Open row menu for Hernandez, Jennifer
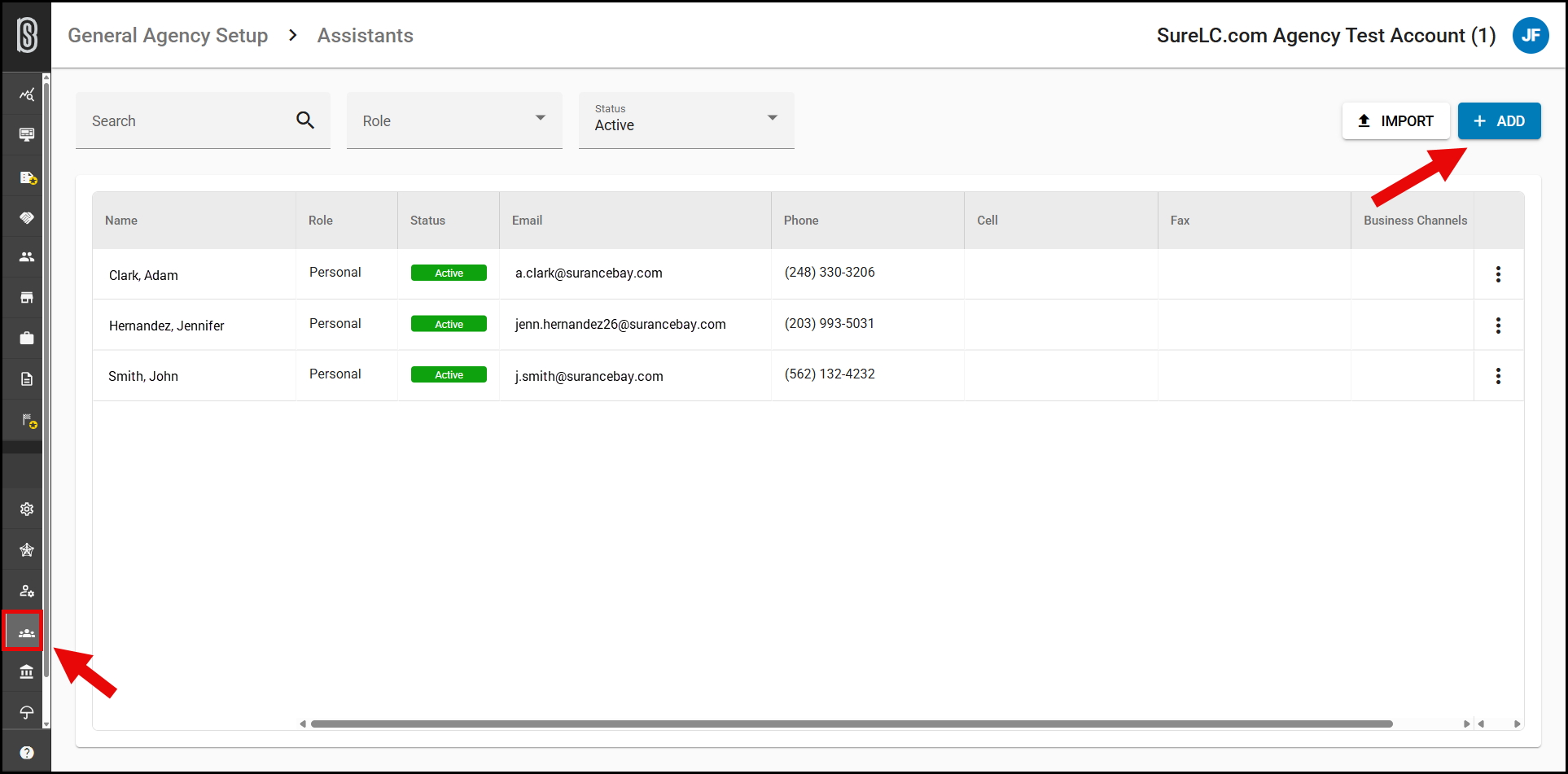This screenshot has height=774, width=1568. [1498, 326]
